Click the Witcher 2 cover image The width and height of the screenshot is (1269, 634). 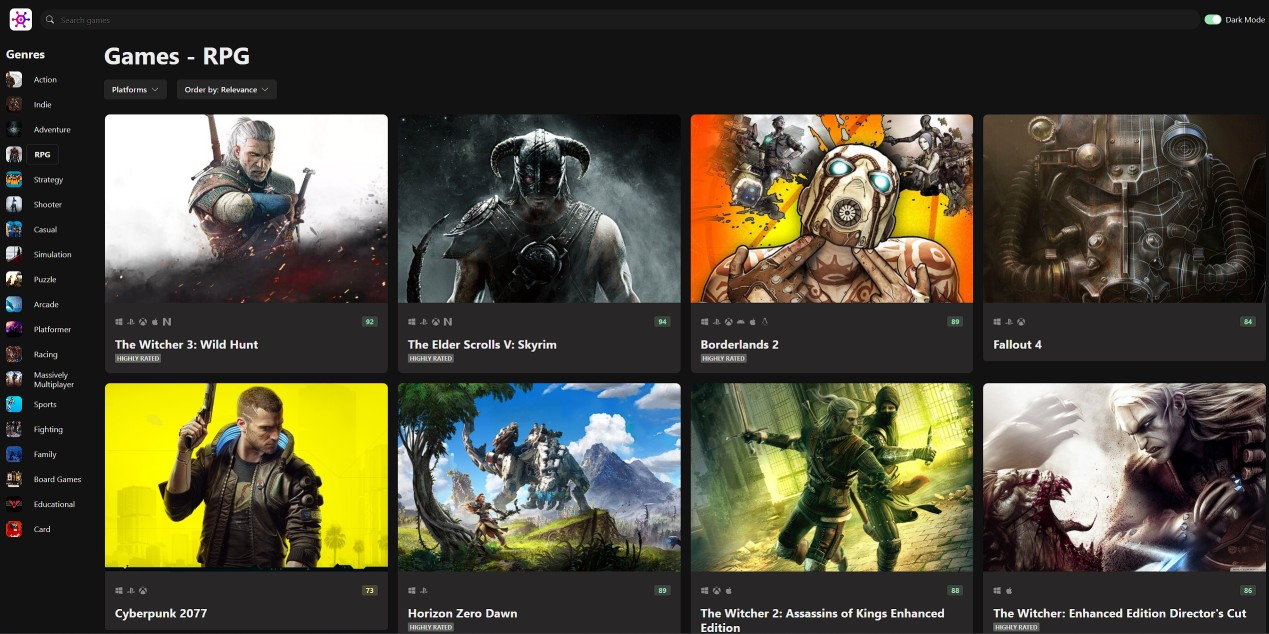pos(832,477)
